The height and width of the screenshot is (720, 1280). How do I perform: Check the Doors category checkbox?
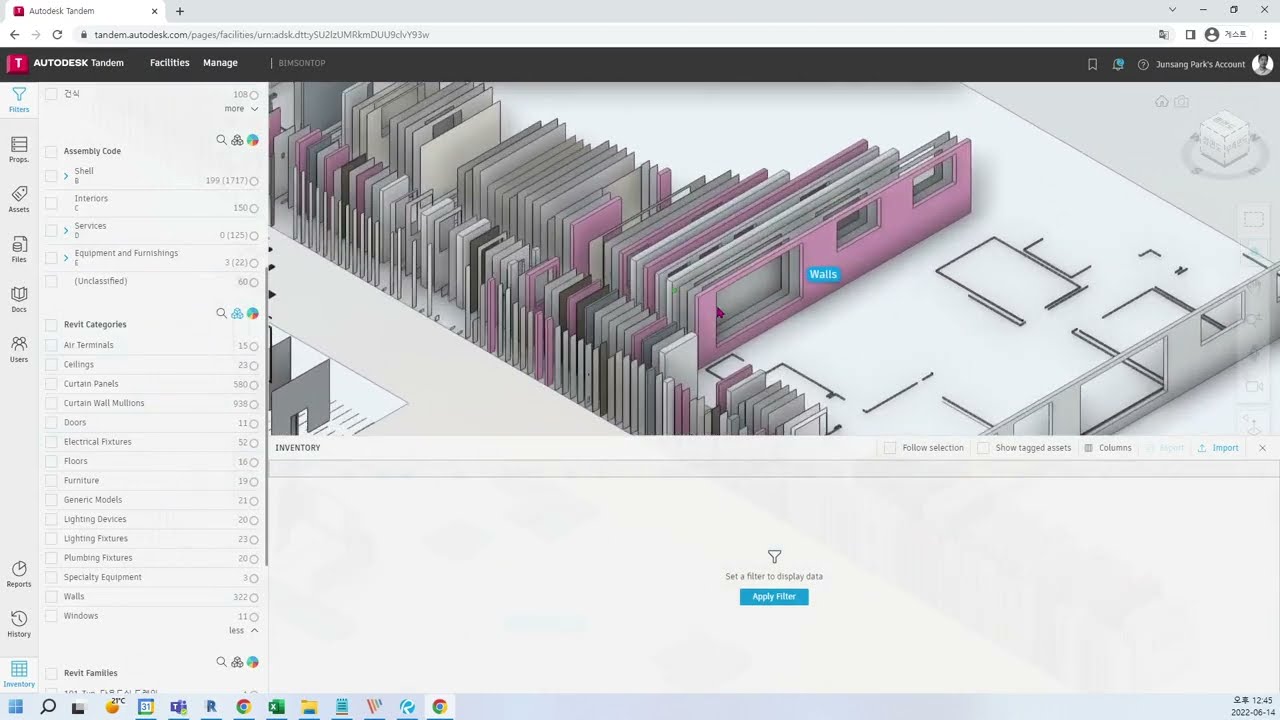51,423
